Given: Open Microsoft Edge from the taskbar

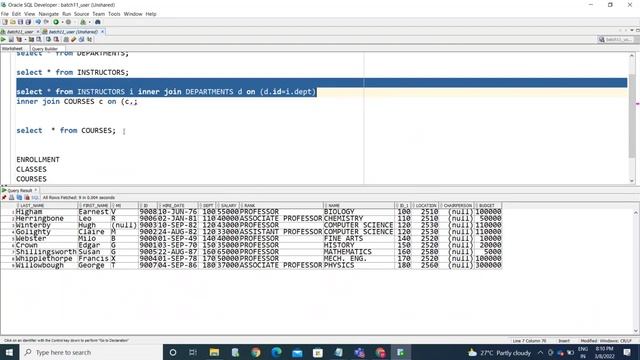Looking at the screenshot, I should tap(277, 352).
